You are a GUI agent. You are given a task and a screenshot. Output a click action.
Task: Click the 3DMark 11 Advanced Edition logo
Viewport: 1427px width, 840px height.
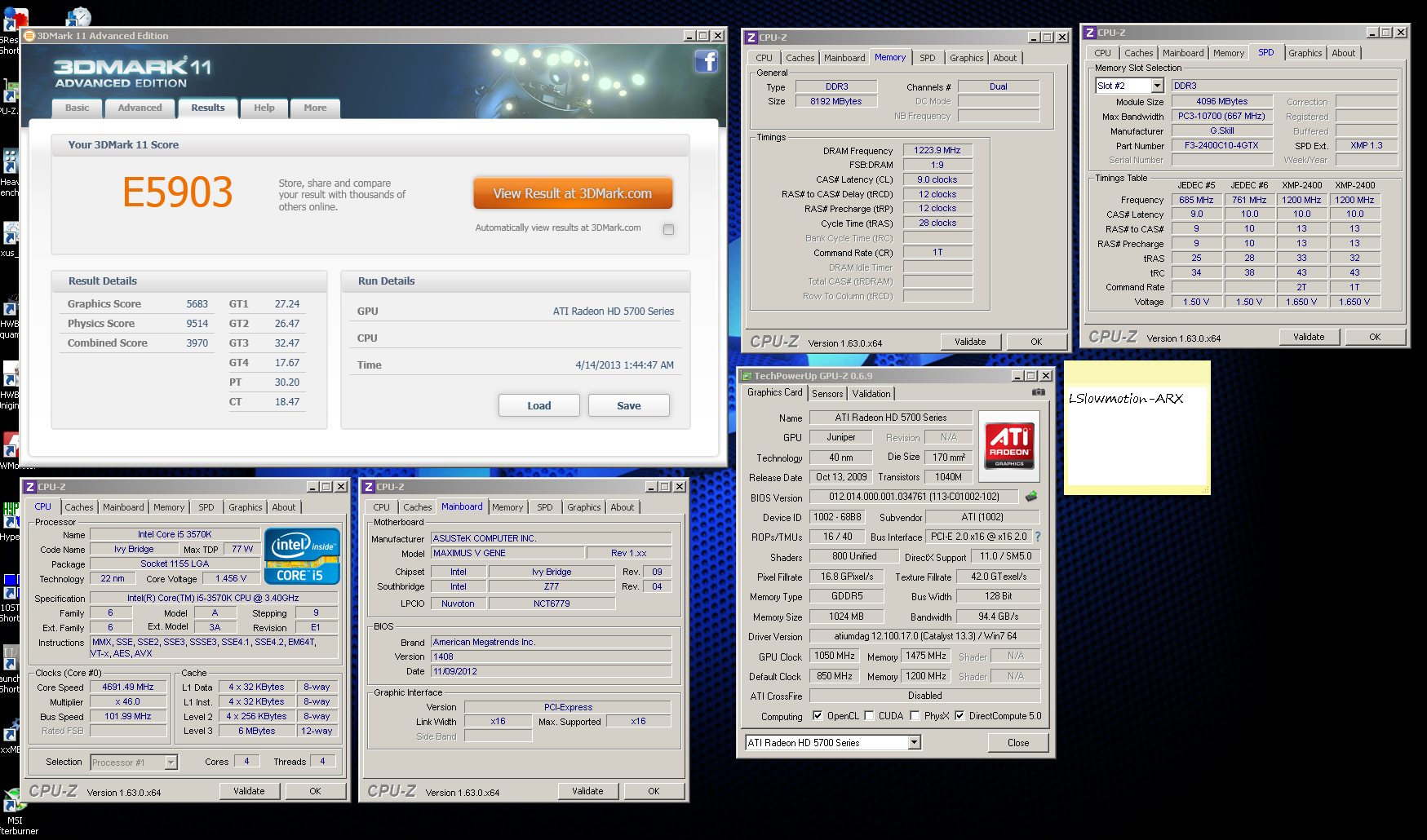(132, 73)
